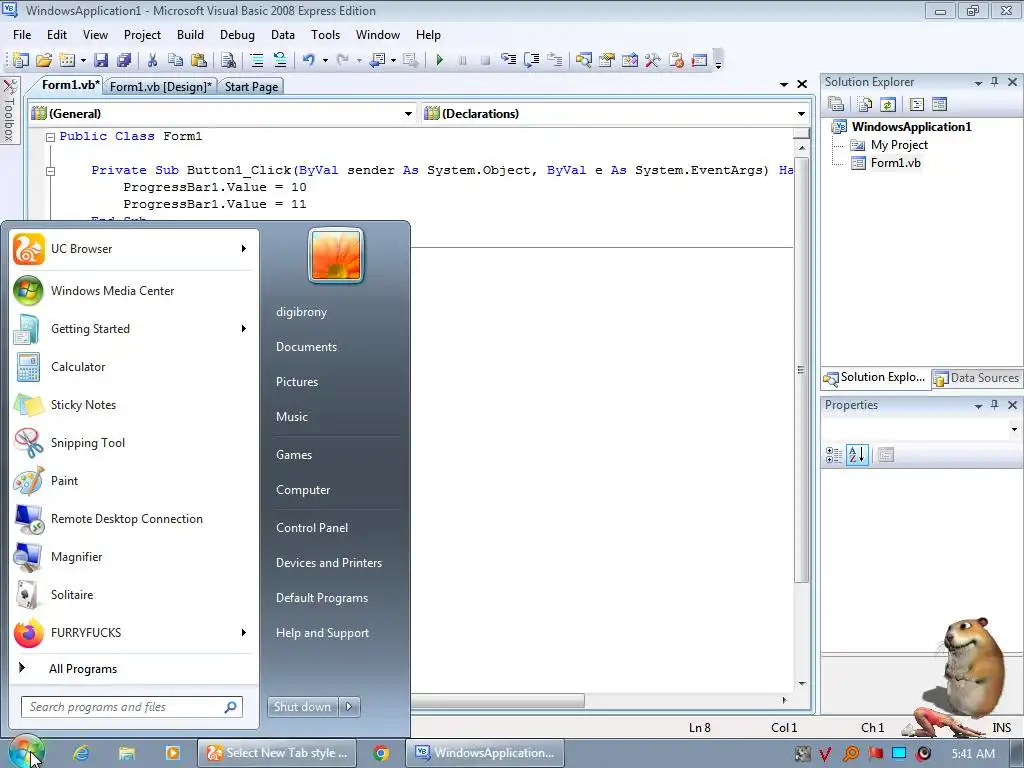Switch to the Data Sources tab
1024x768 pixels.
tap(977, 377)
